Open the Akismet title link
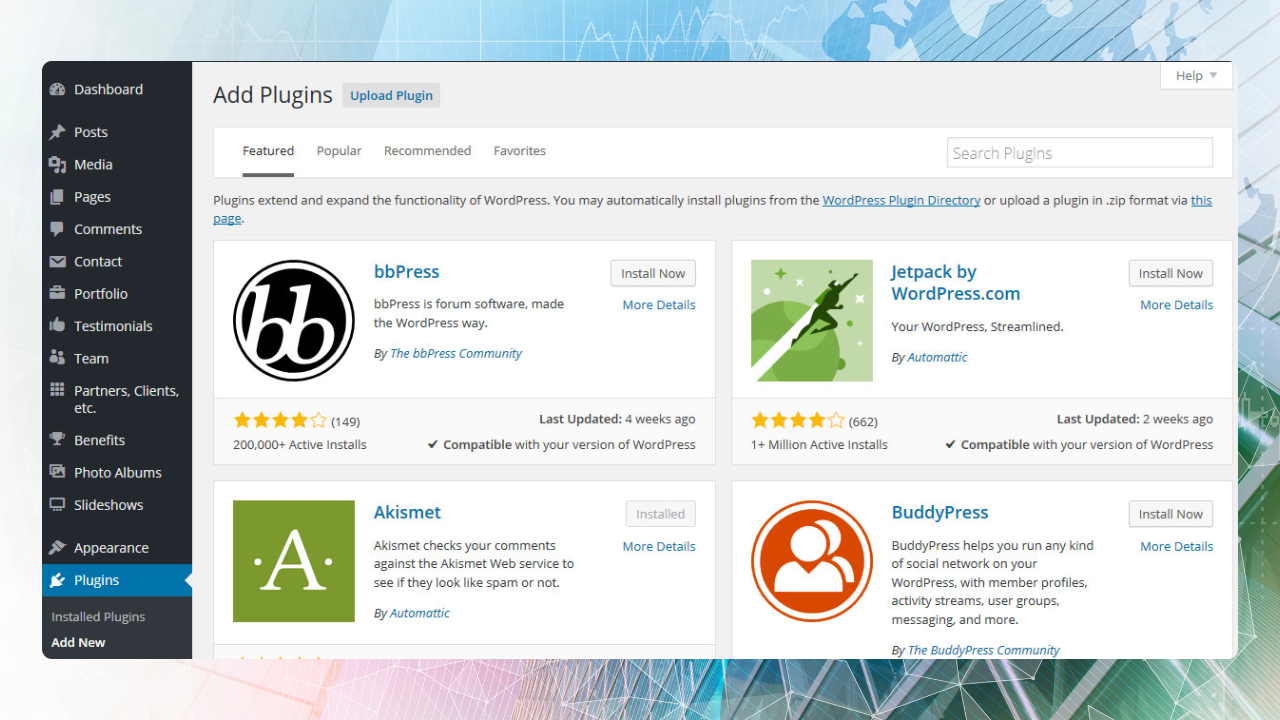This screenshot has height=720, width=1280. [x=407, y=512]
